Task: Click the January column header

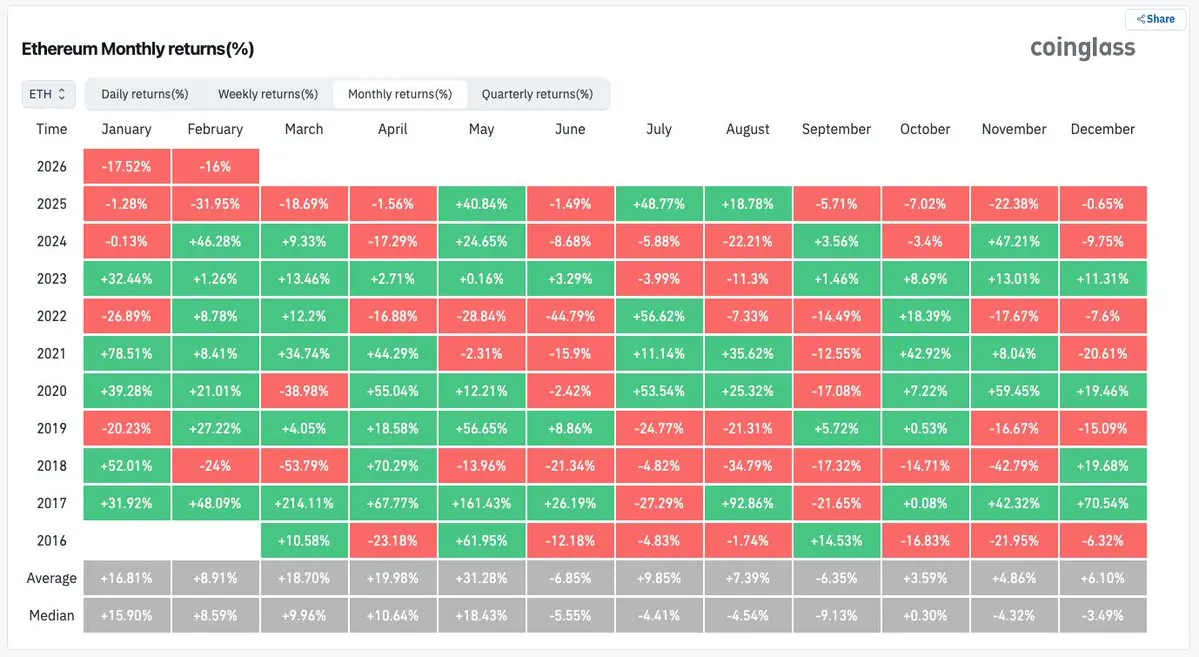Action: [x=127, y=129]
